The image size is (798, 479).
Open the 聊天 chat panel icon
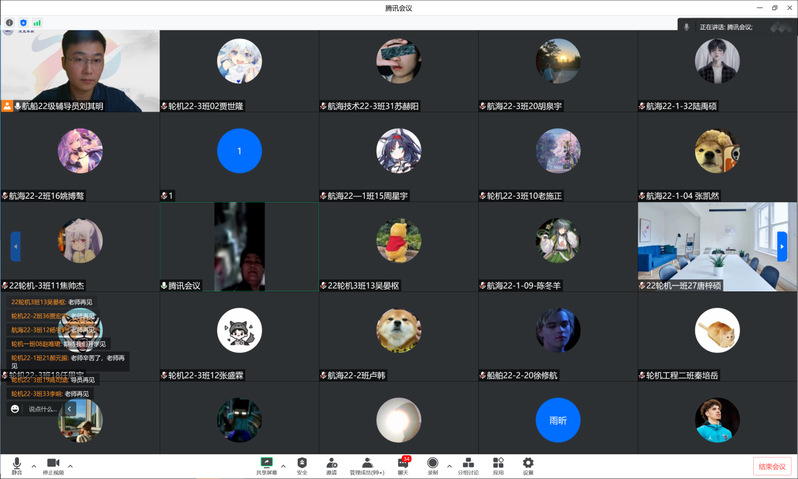(x=403, y=465)
